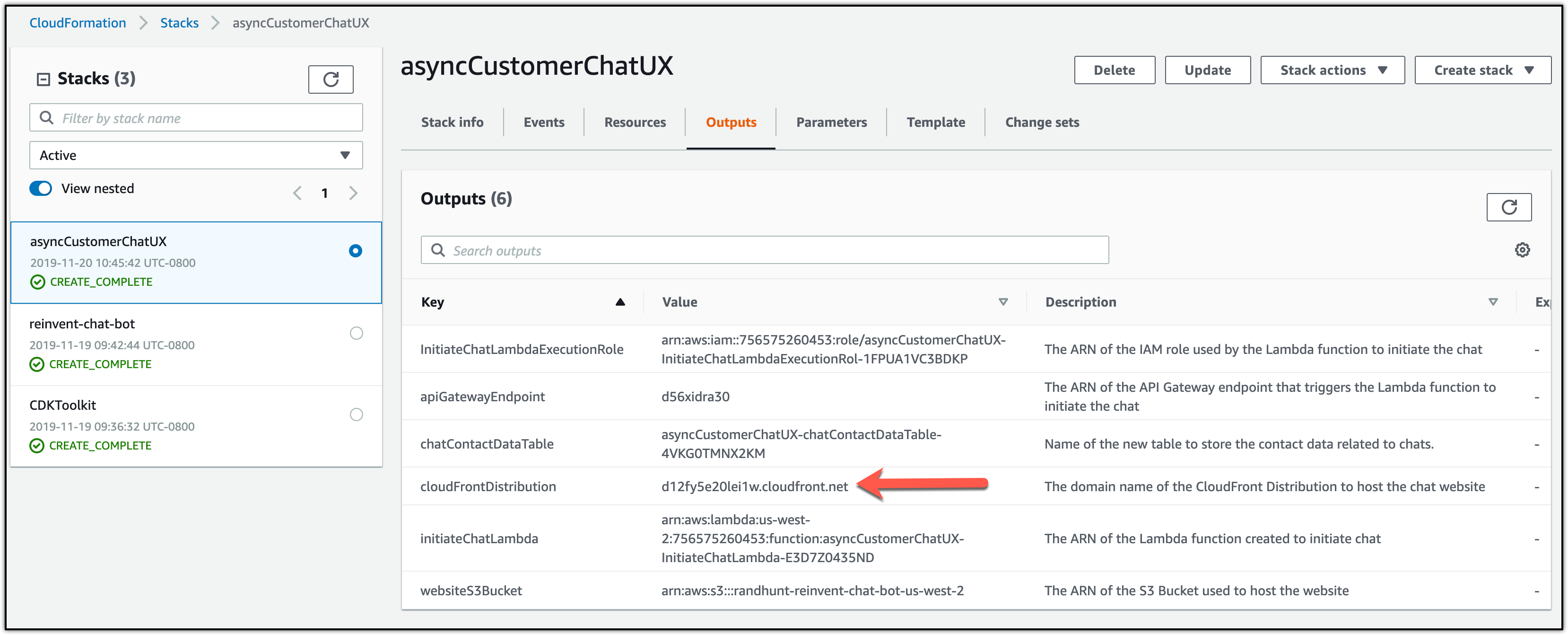Viewport: 1568px width, 635px height.
Task: Switch to the Resources tab
Action: [x=634, y=123]
